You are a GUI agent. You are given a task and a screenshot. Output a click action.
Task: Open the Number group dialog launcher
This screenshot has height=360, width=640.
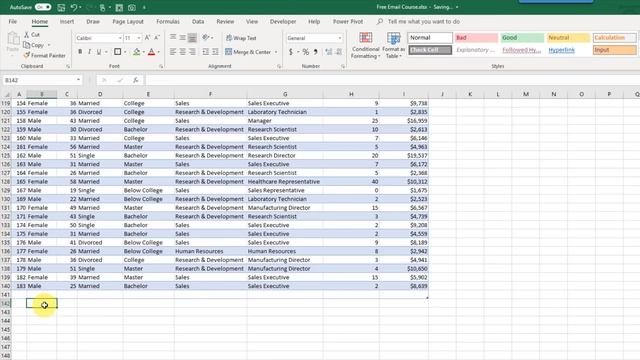(x=343, y=66)
